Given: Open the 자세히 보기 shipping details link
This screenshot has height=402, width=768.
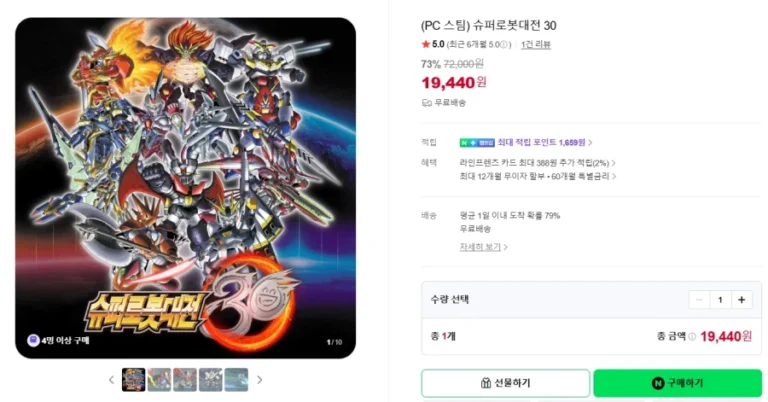Looking at the screenshot, I should pos(484,246).
